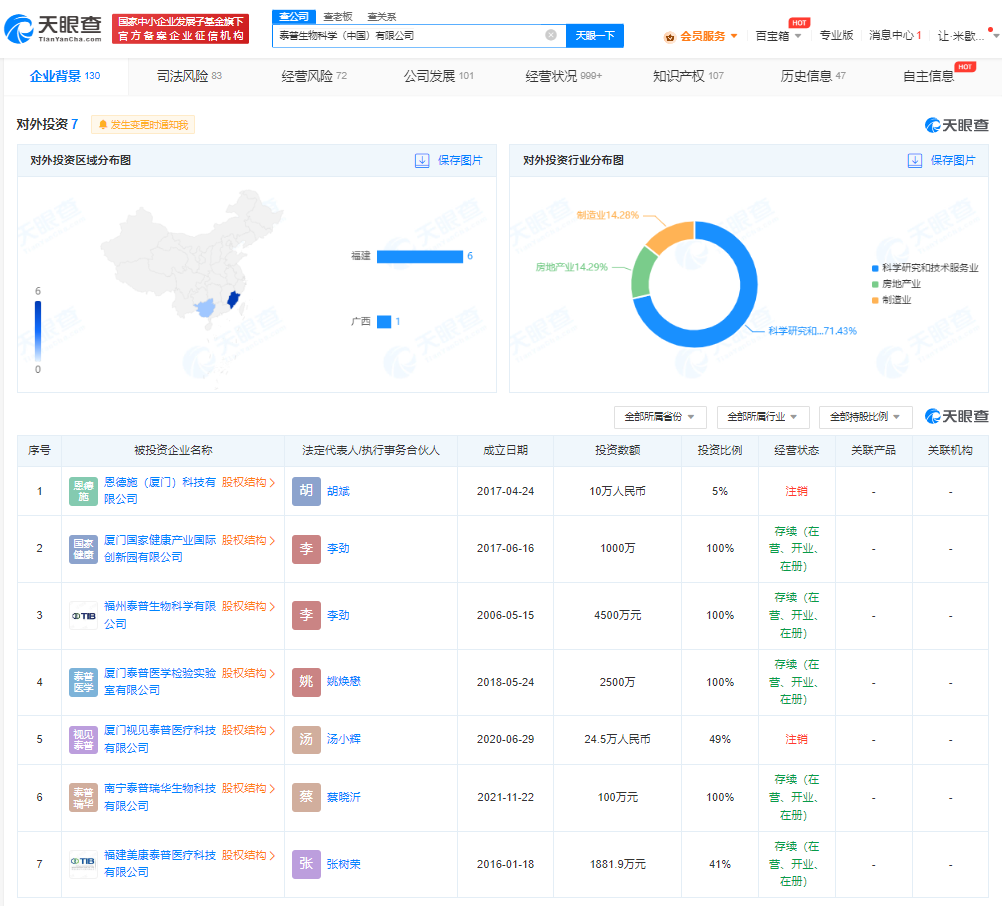Open the 全部持股比例 filter dropdown

coord(865,417)
